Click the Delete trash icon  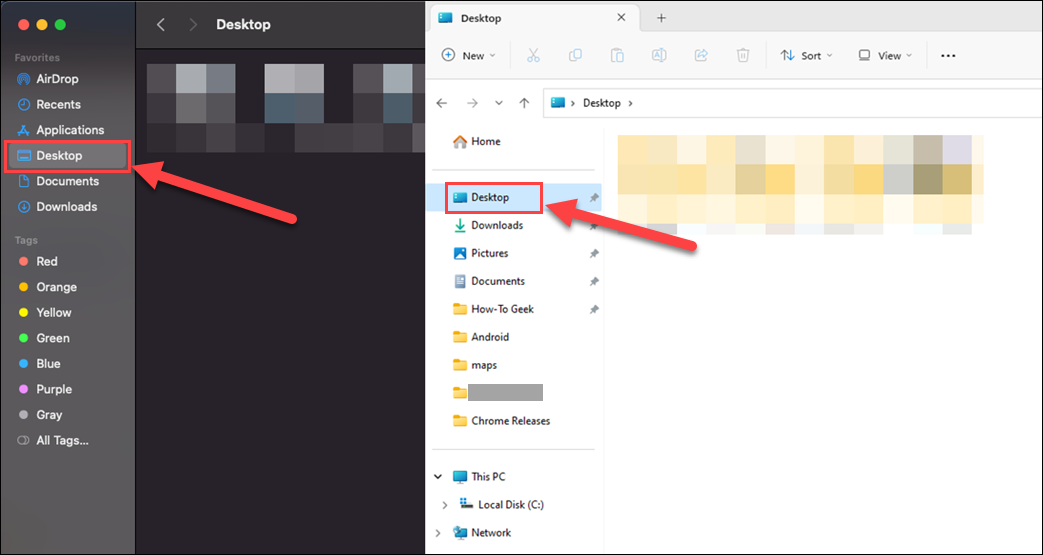tap(743, 56)
